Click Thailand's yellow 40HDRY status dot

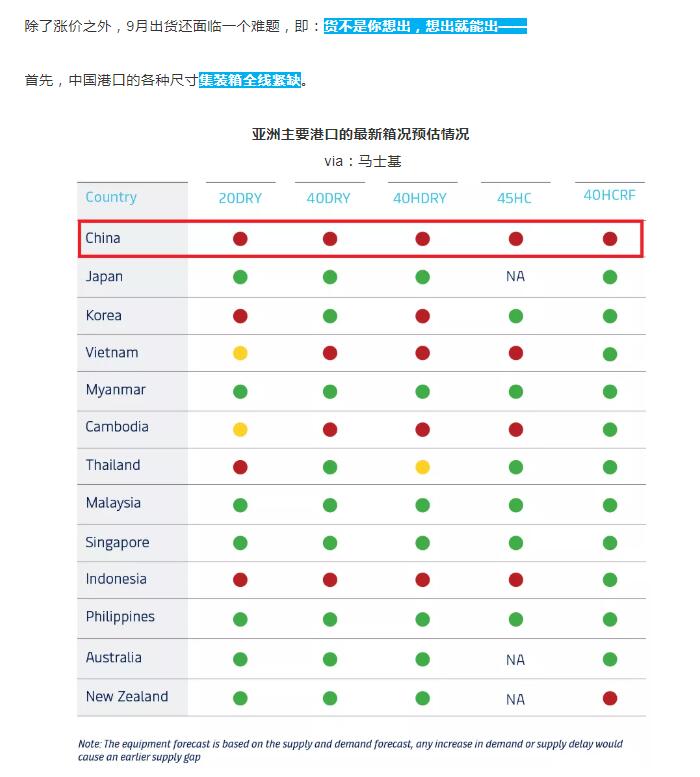coord(422,467)
